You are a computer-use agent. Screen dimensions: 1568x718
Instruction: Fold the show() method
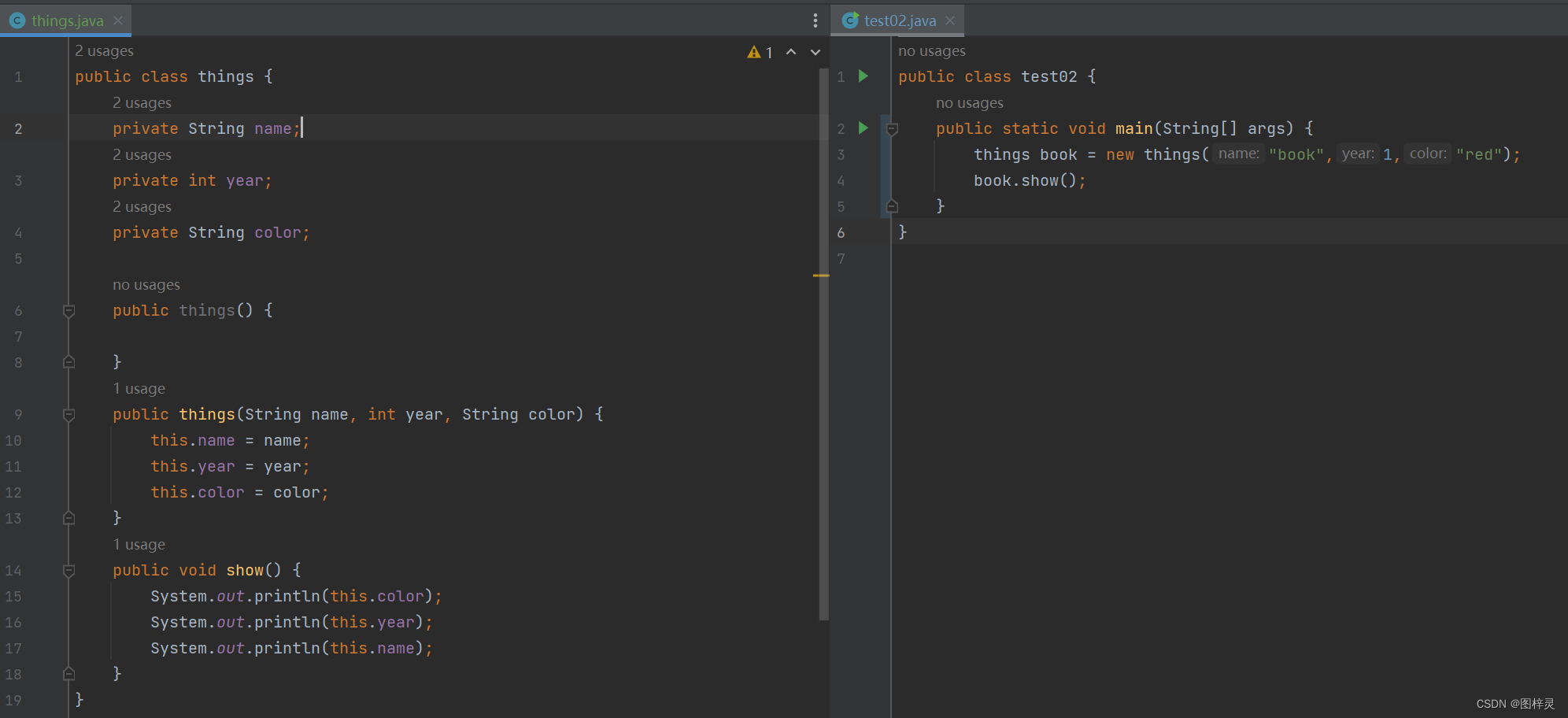tap(68, 570)
